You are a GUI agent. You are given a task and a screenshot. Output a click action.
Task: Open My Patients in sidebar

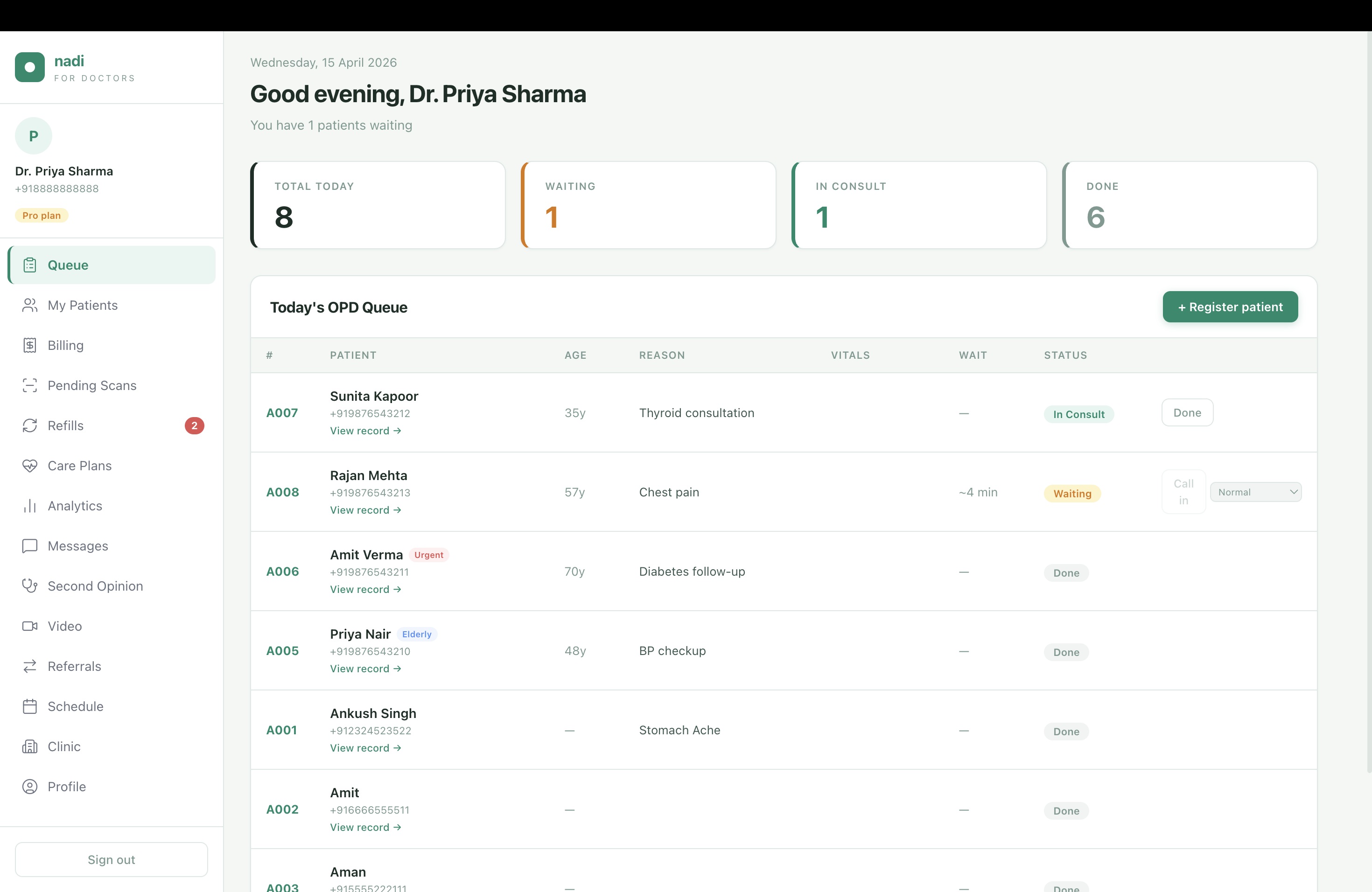click(112, 306)
